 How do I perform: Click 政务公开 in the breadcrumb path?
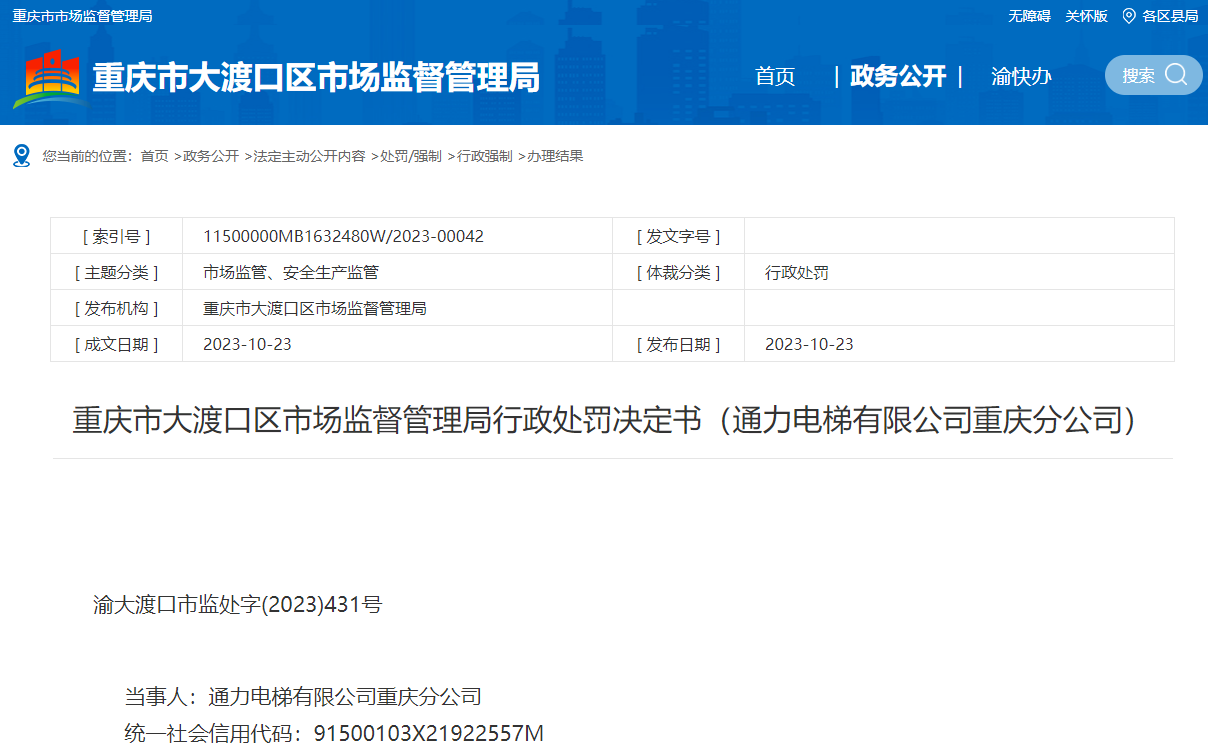pyautogui.click(x=211, y=157)
